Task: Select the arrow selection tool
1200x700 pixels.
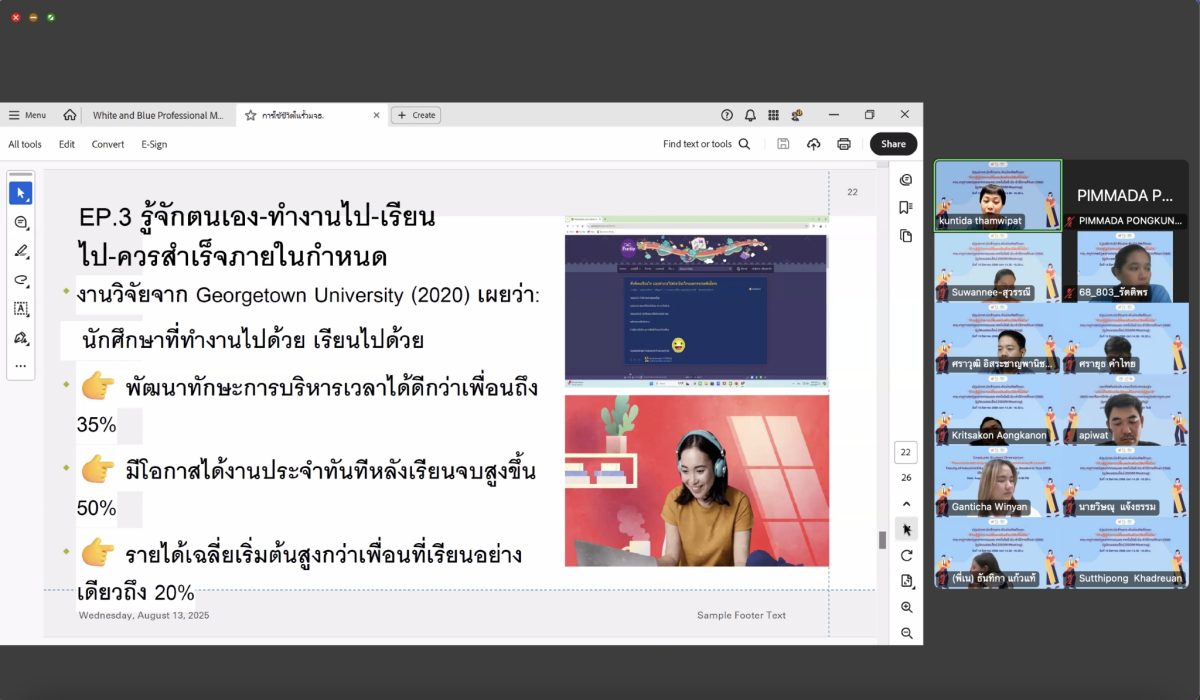Action: pos(20,193)
